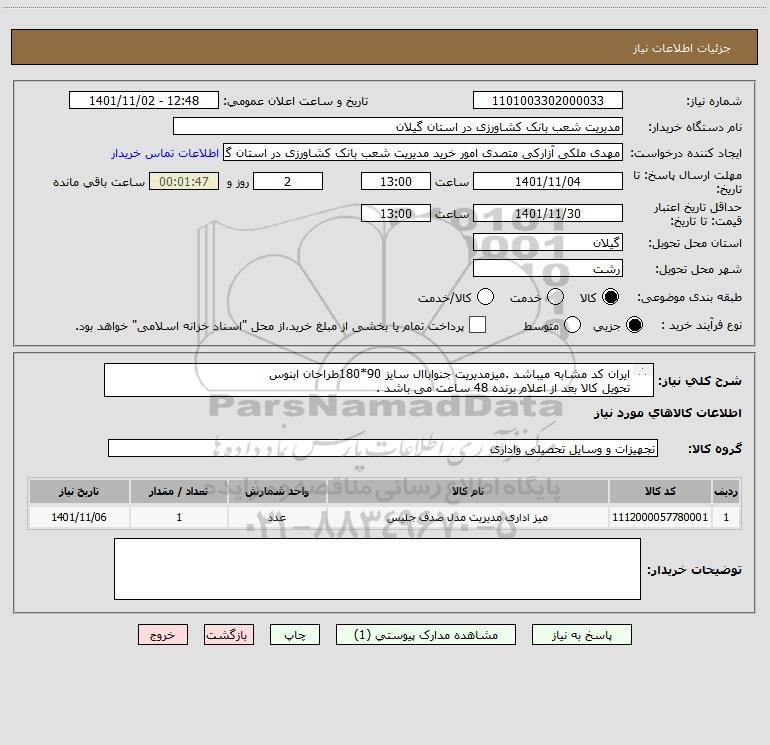Click item code cell 1112000057780001
This screenshot has height=745, width=770.
click(660, 517)
